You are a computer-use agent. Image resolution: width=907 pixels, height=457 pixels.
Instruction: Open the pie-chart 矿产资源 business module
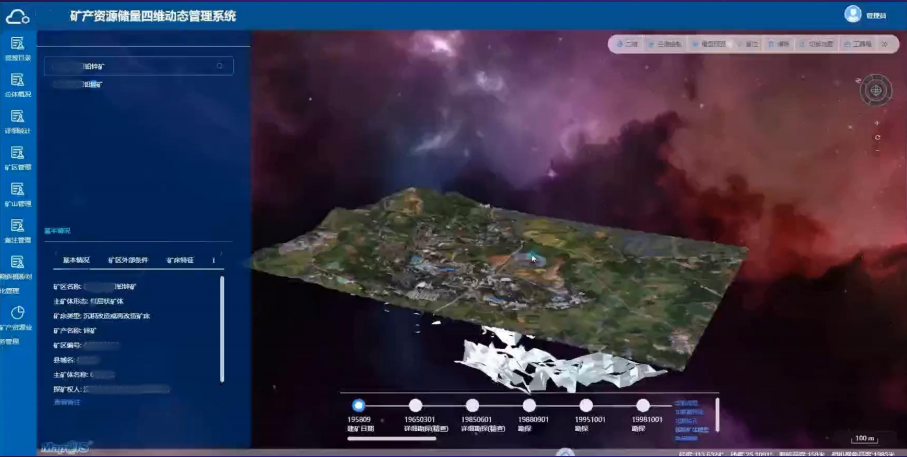17,324
